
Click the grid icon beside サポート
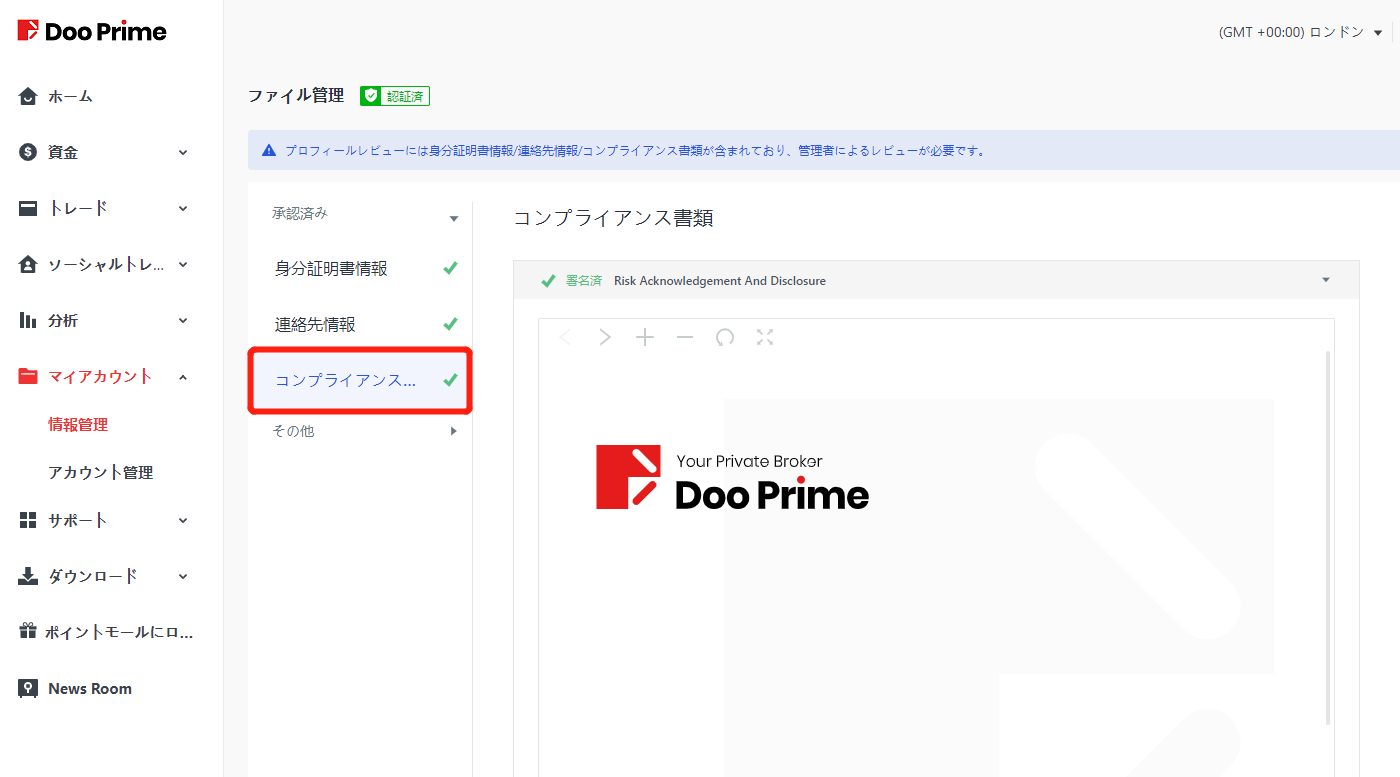(28, 520)
